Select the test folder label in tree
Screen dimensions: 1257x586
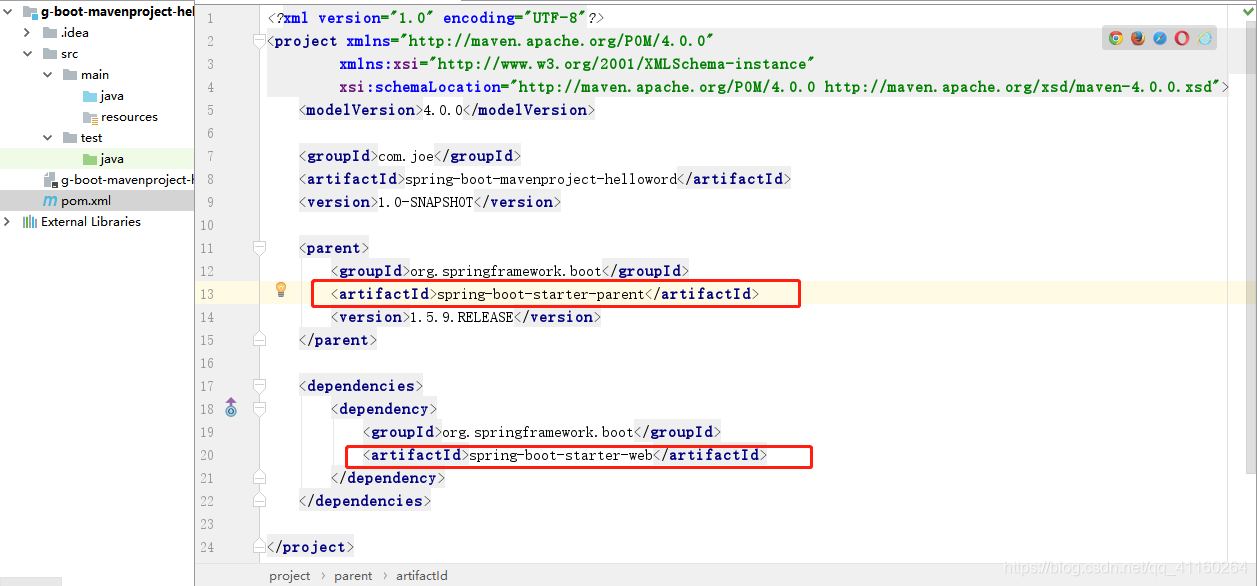click(x=92, y=138)
